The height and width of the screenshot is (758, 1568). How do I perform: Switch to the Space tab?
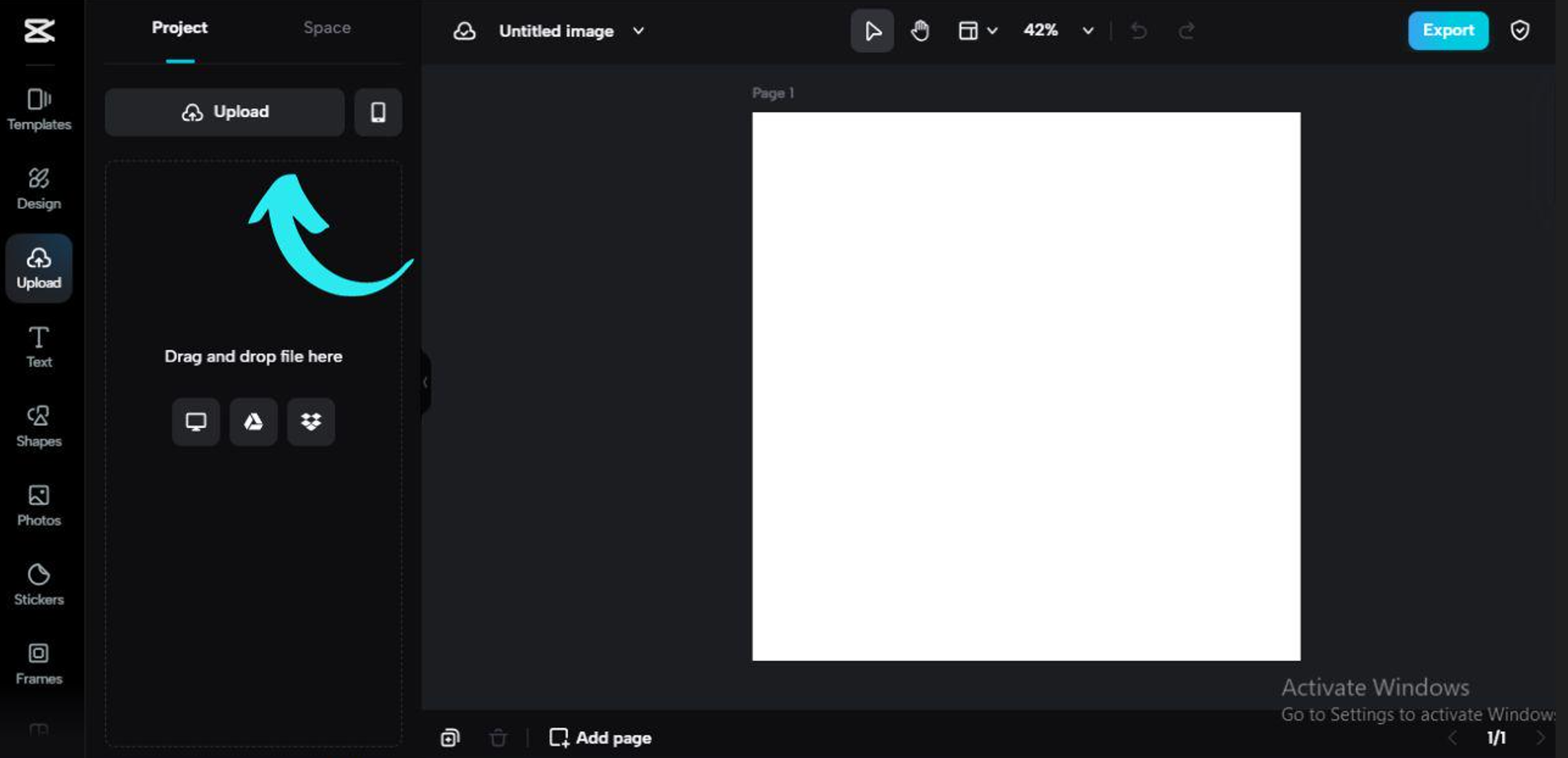(327, 28)
